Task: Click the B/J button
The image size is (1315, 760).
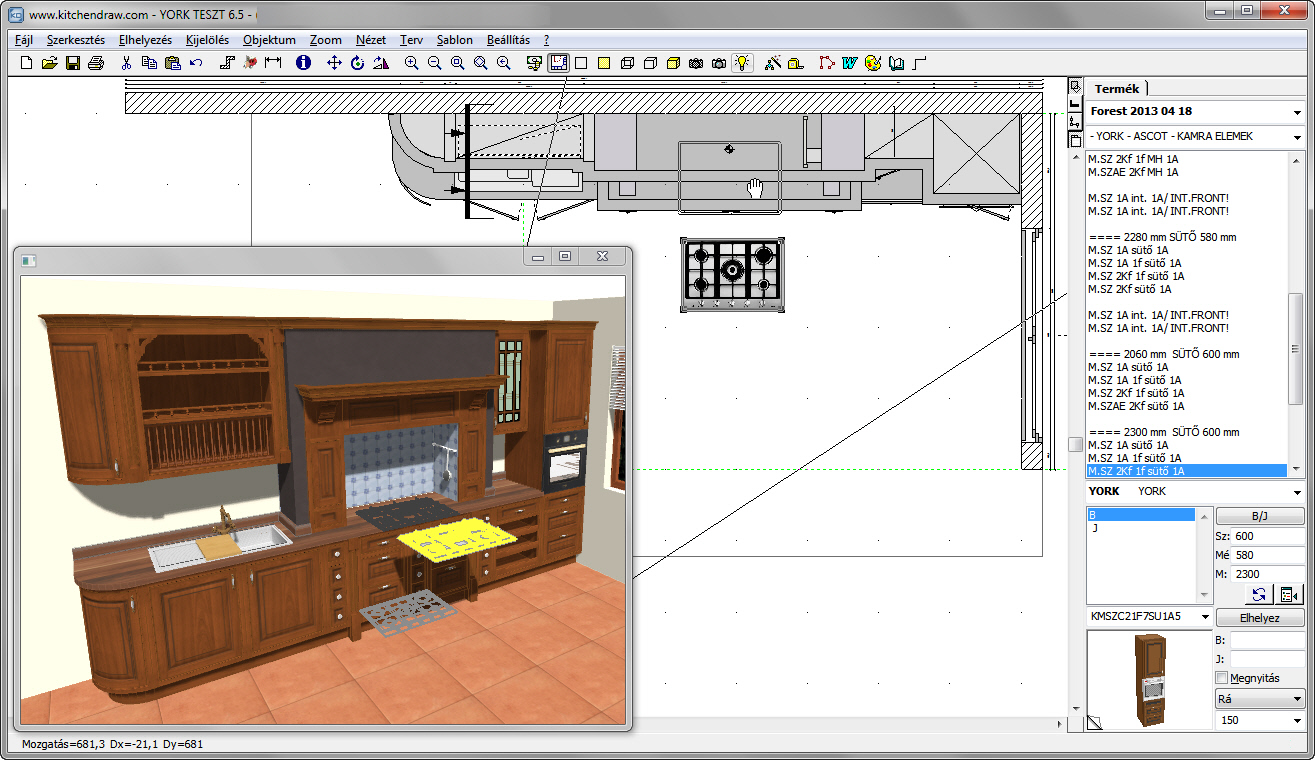Action: pyautogui.click(x=1260, y=517)
